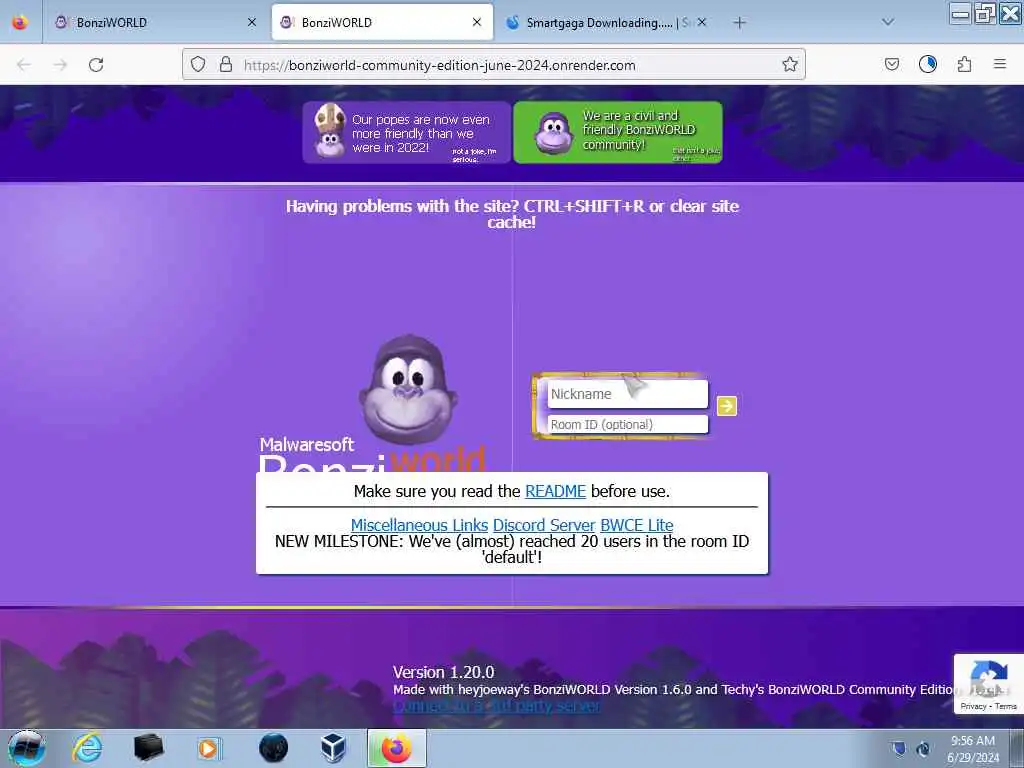This screenshot has height=768, width=1024.
Task: Click reCAPTCHA Privacy link
Action: point(972,706)
